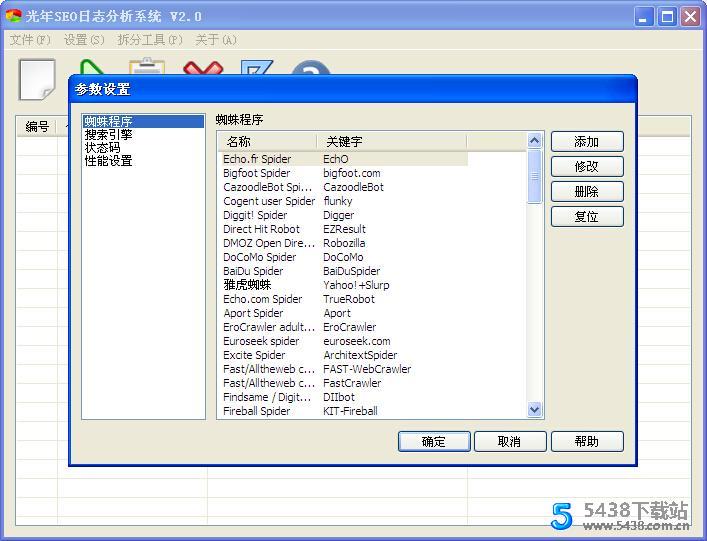Minimize the main application window
This screenshot has width=707, height=541.
pyautogui.click(x=644, y=17)
